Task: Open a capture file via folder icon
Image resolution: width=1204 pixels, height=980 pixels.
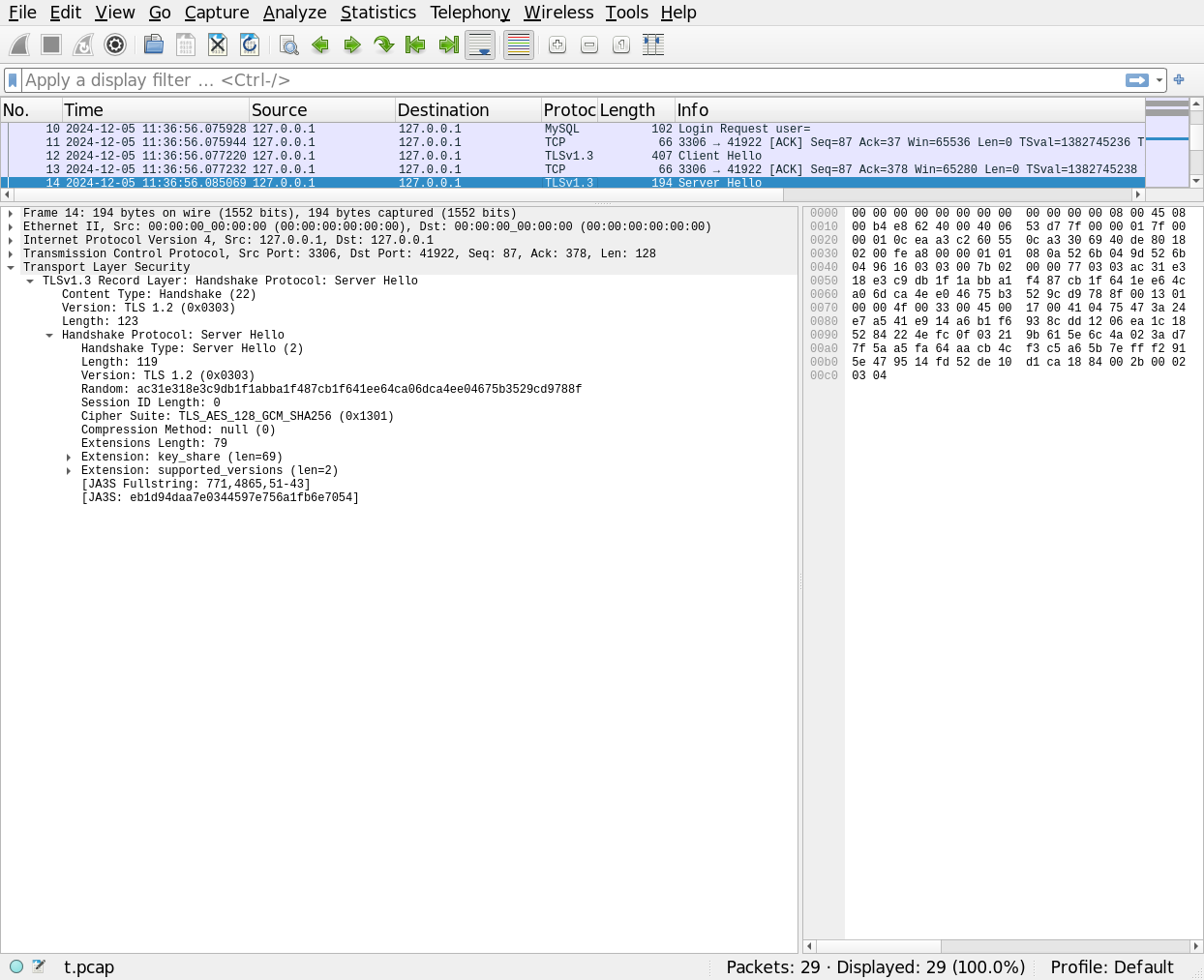Action: click(153, 45)
